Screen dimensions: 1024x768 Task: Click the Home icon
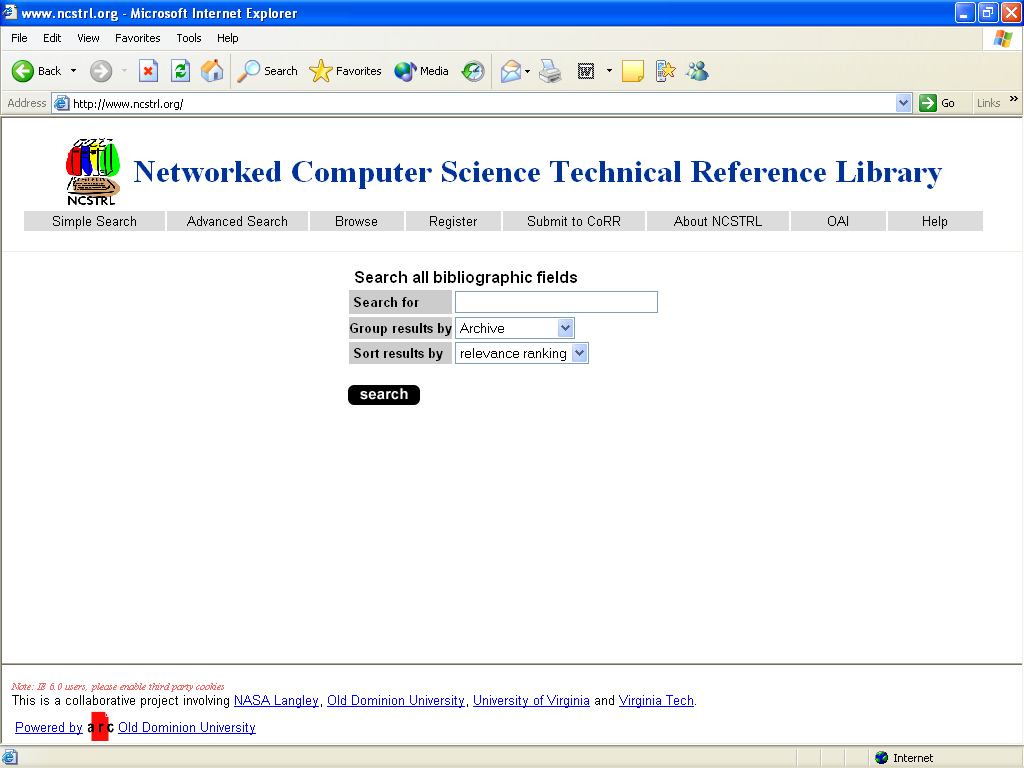click(x=211, y=71)
